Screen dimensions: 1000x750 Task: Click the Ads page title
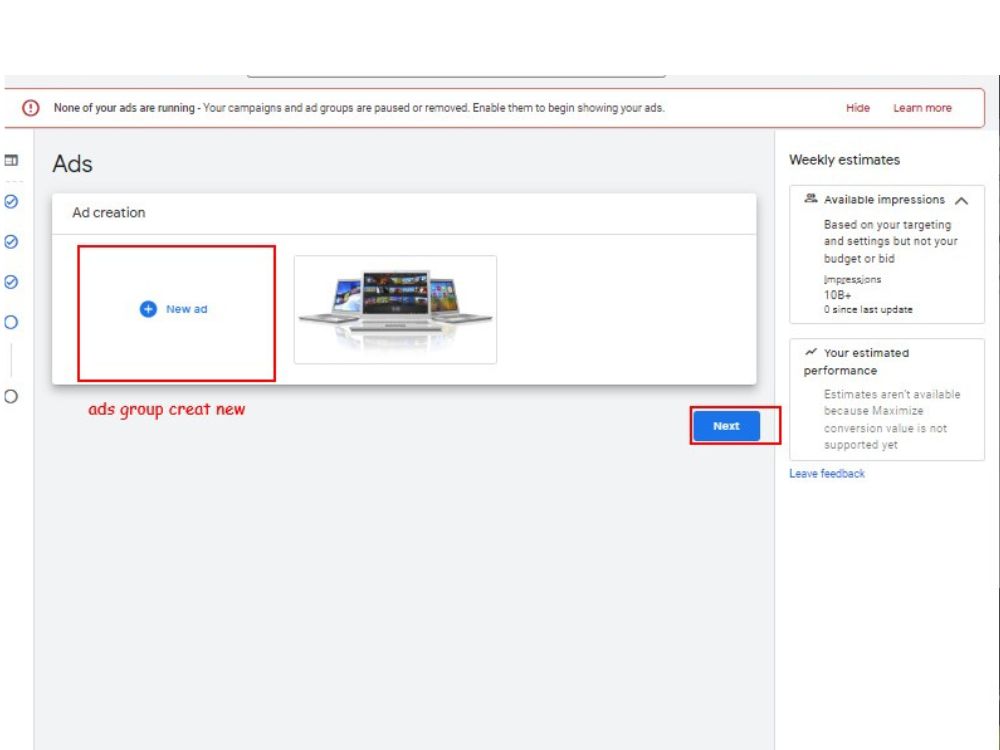pyautogui.click(x=73, y=164)
